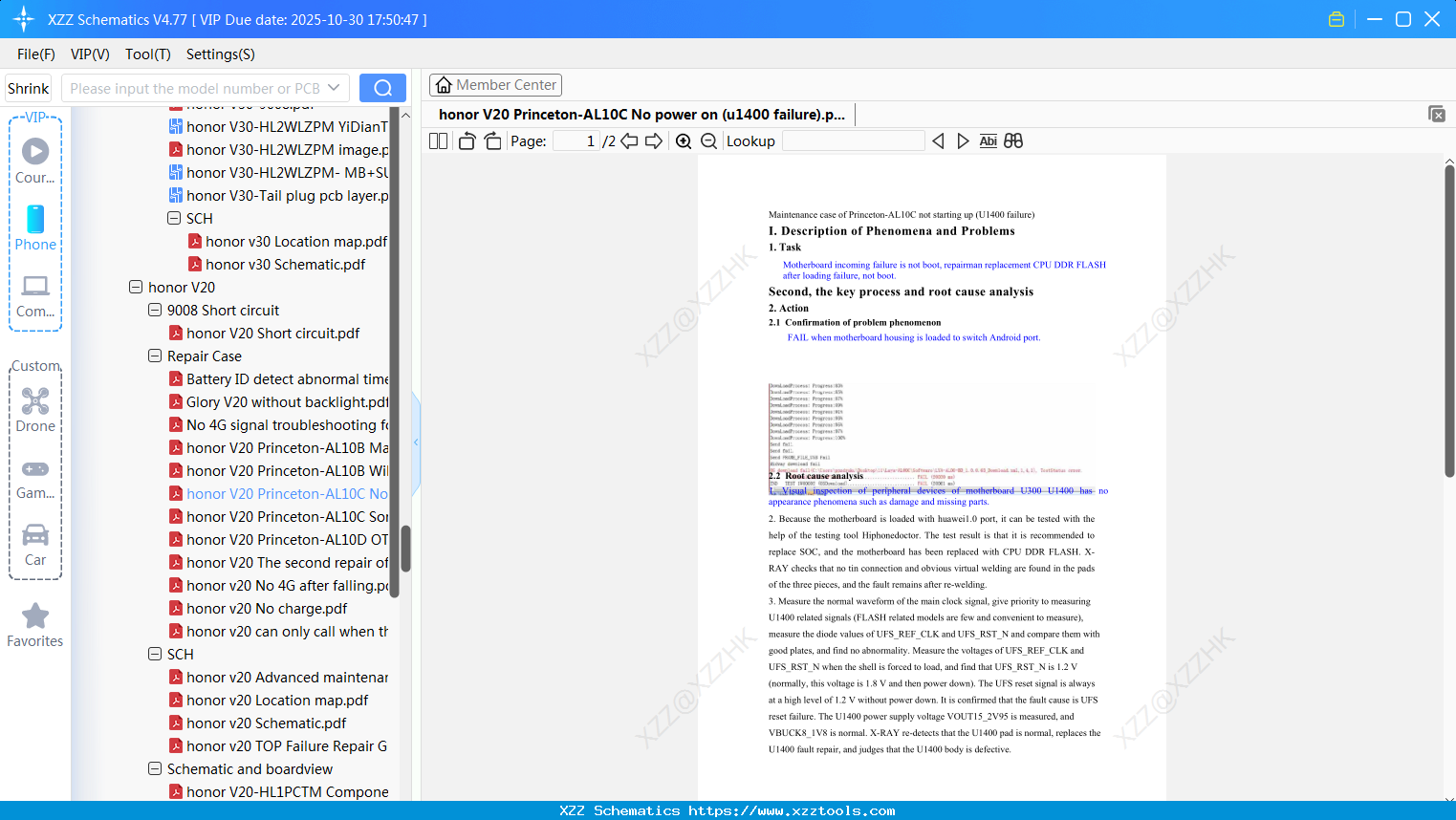Rotate the page counterclockwise
This screenshot has width=1456, height=820.
pyautogui.click(x=467, y=141)
